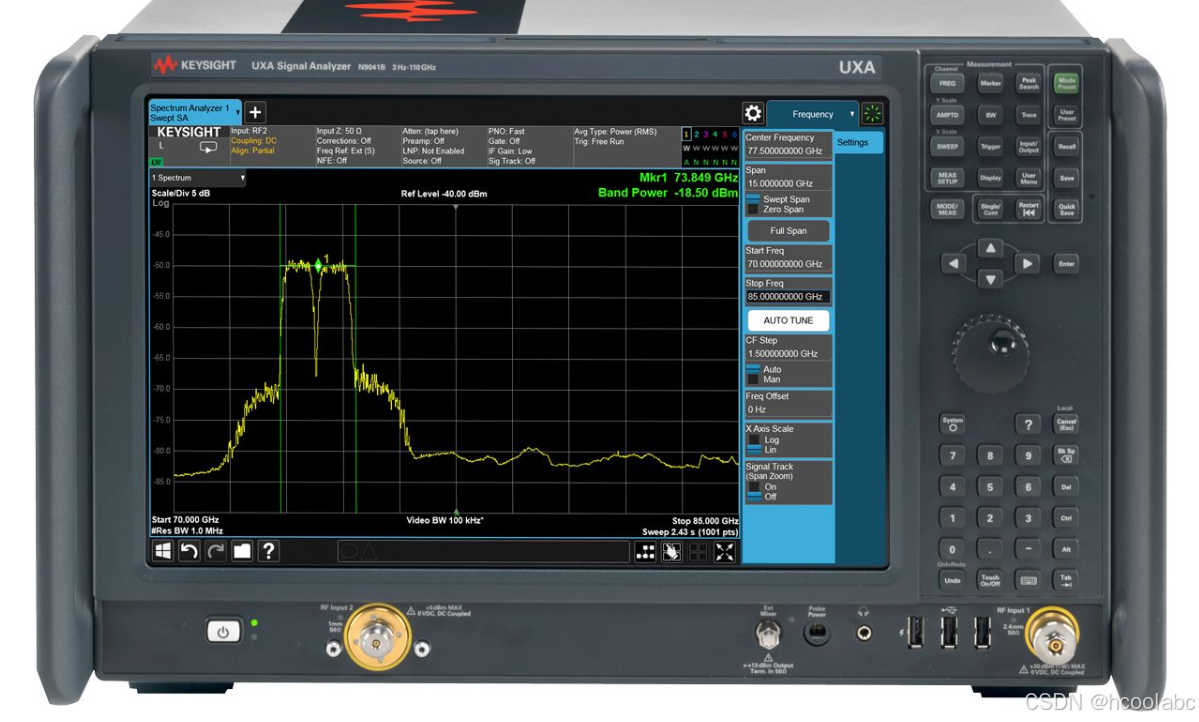Tap the Quick Save key
Image resolution: width=1199 pixels, height=722 pixels.
click(1066, 209)
